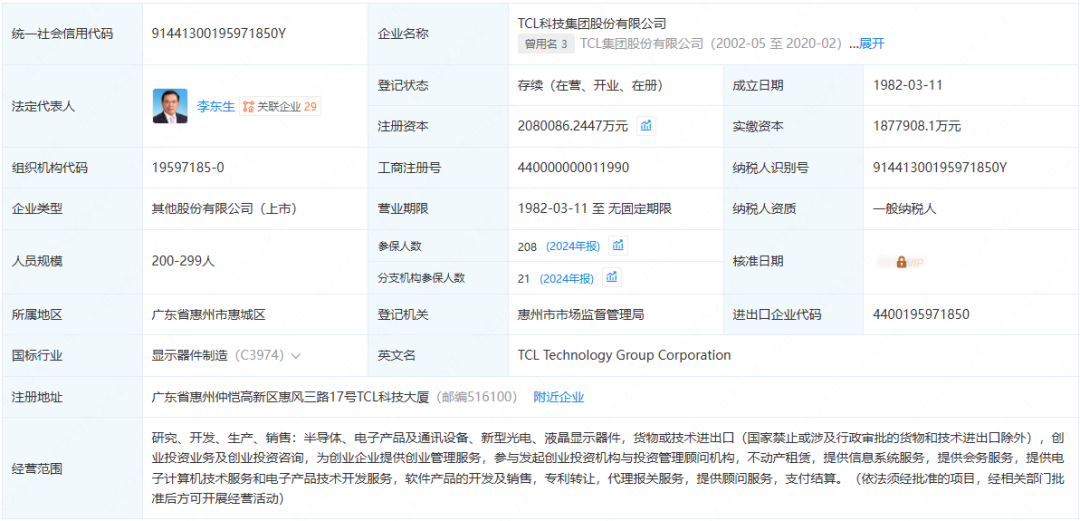This screenshot has width=1080, height=521.
Task: Open the trend chart icon next to 208 (2024年报)
Action: (618, 246)
